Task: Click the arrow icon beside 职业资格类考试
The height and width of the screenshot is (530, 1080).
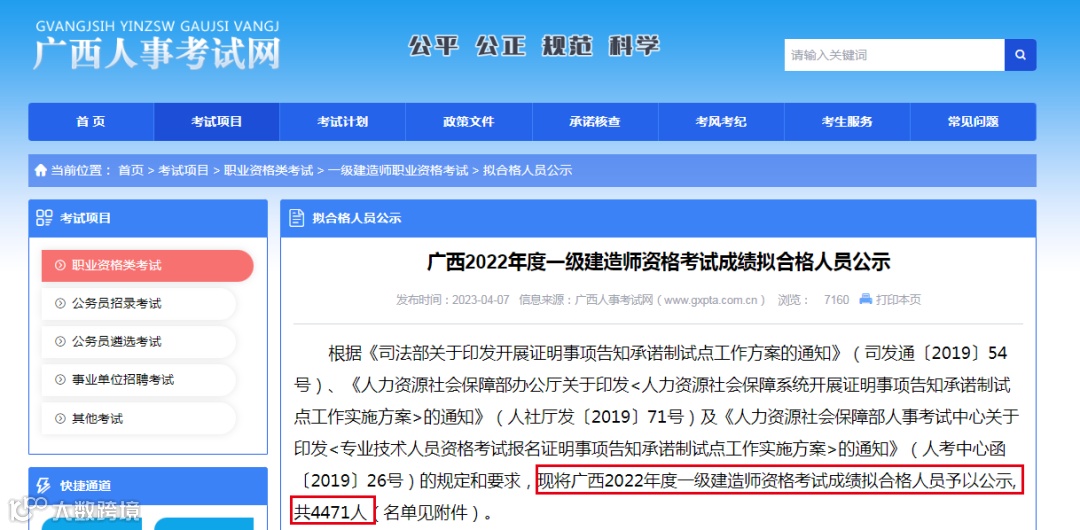Action: (60, 265)
